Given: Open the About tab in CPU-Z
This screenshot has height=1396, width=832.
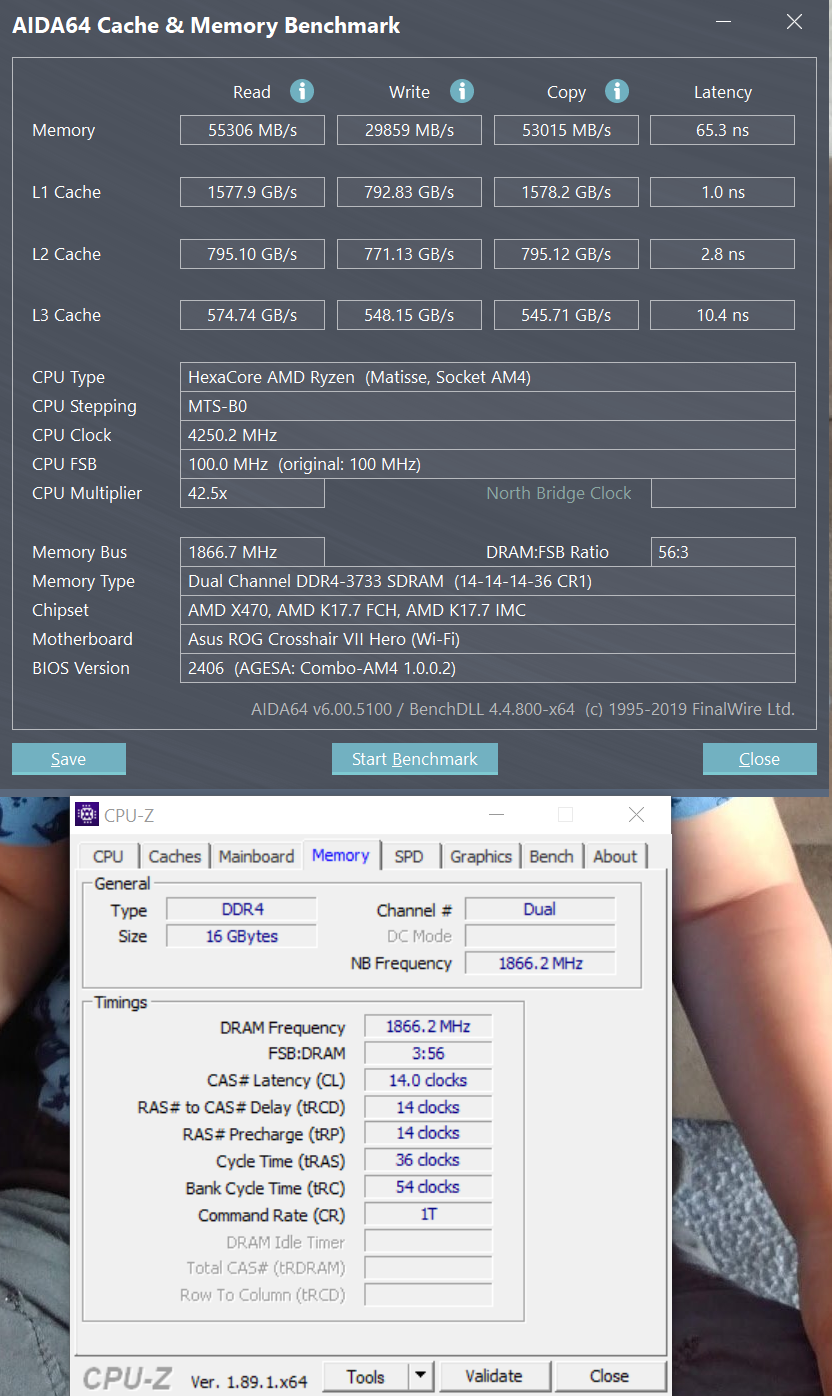Looking at the screenshot, I should 615,856.
